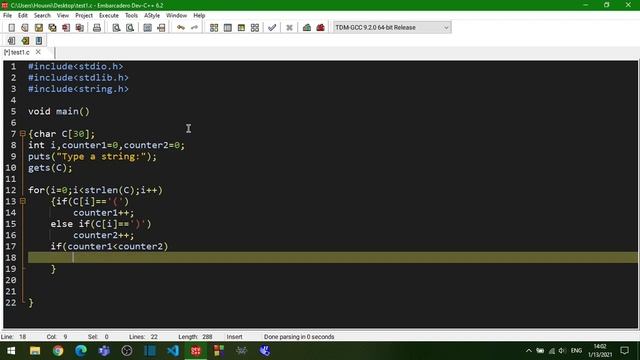Undo the last edit with the toolbar arrow
The width and height of the screenshot is (640, 360).
click(x=181, y=28)
